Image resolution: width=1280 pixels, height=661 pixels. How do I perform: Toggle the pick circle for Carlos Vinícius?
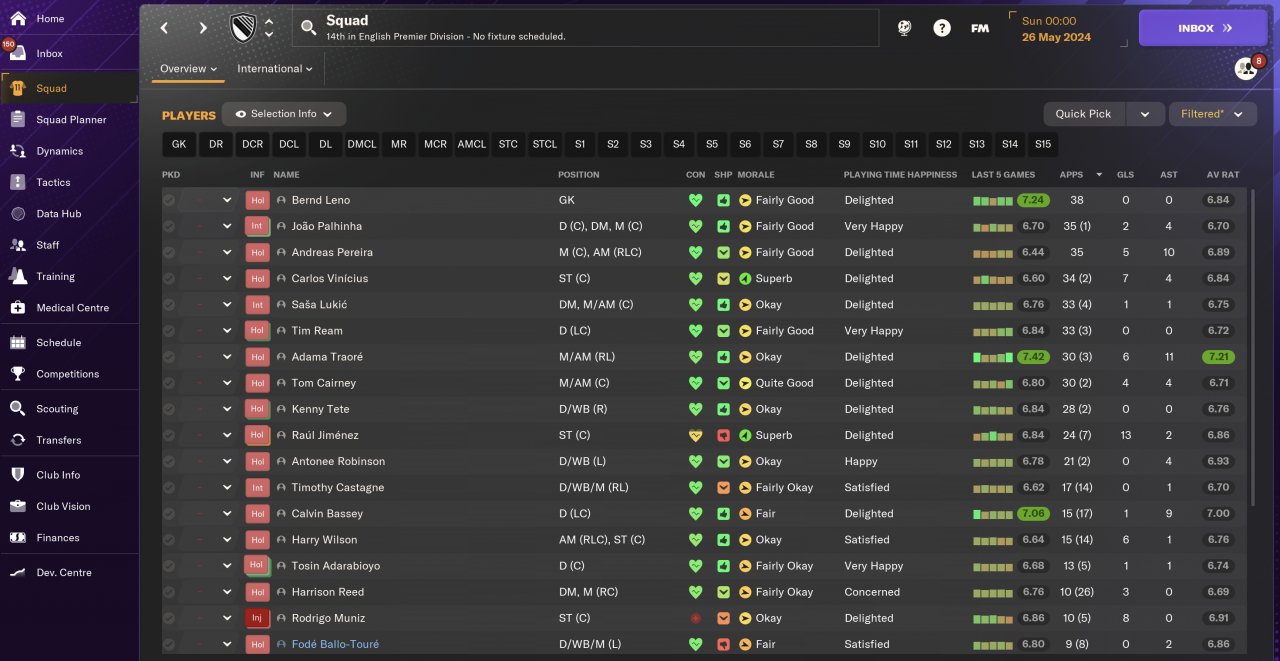point(169,278)
